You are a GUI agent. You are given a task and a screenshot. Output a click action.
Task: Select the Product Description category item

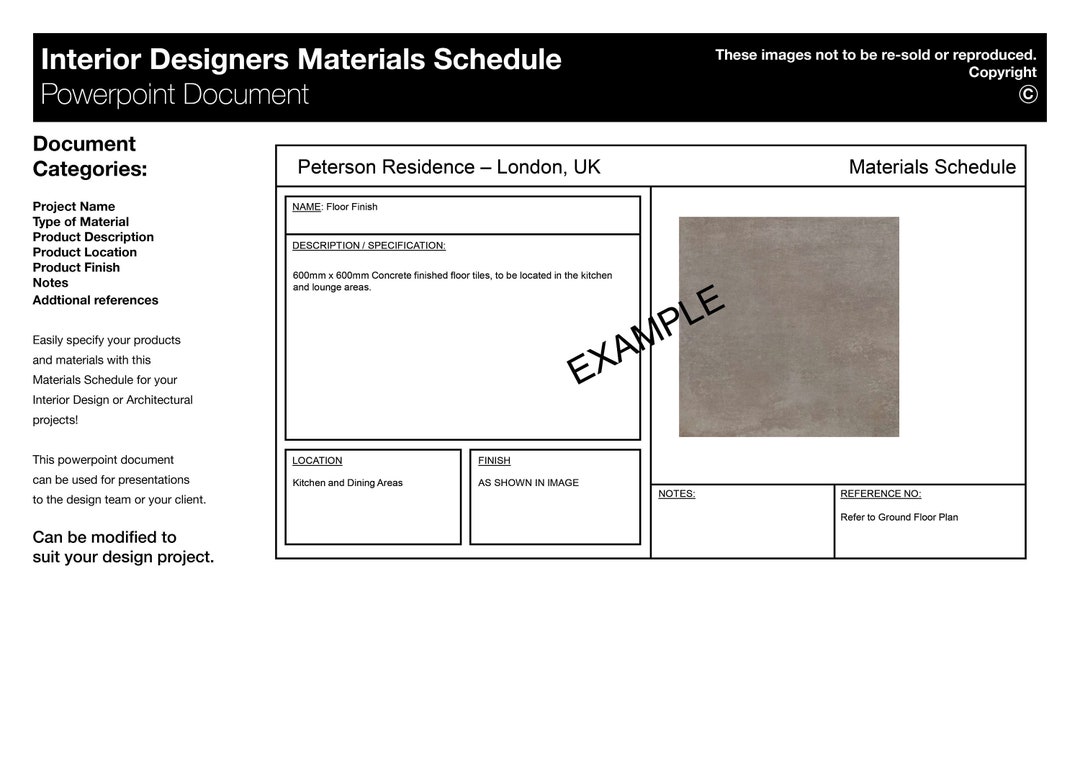coord(93,237)
